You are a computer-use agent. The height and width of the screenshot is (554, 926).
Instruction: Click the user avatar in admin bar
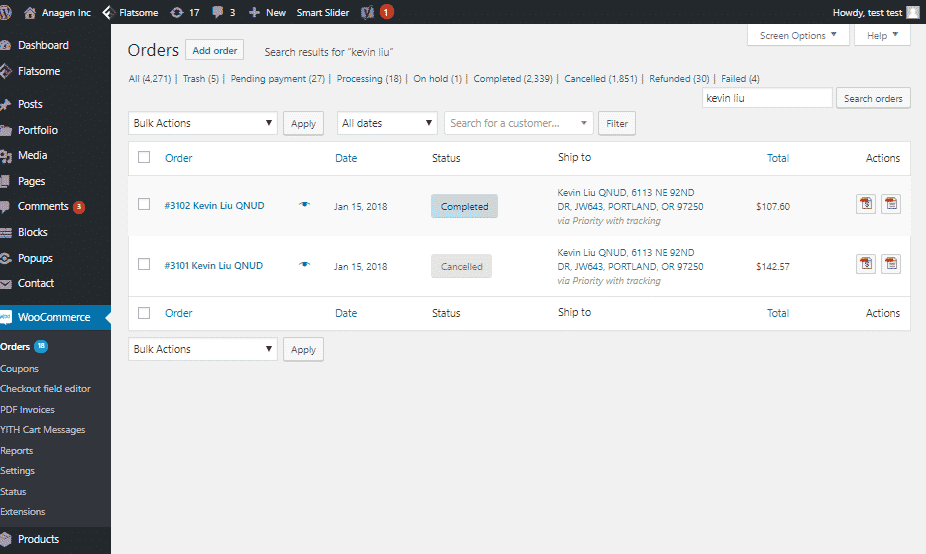(912, 12)
